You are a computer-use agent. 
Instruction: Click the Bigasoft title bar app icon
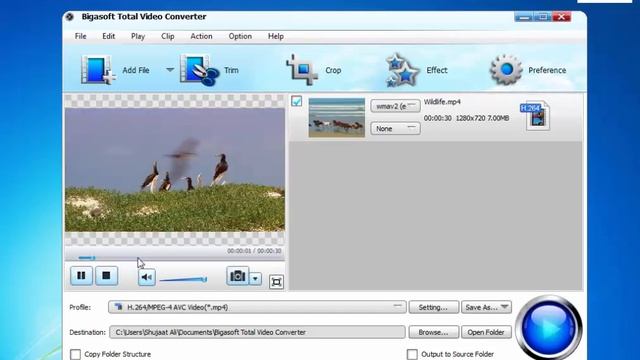click(70, 17)
